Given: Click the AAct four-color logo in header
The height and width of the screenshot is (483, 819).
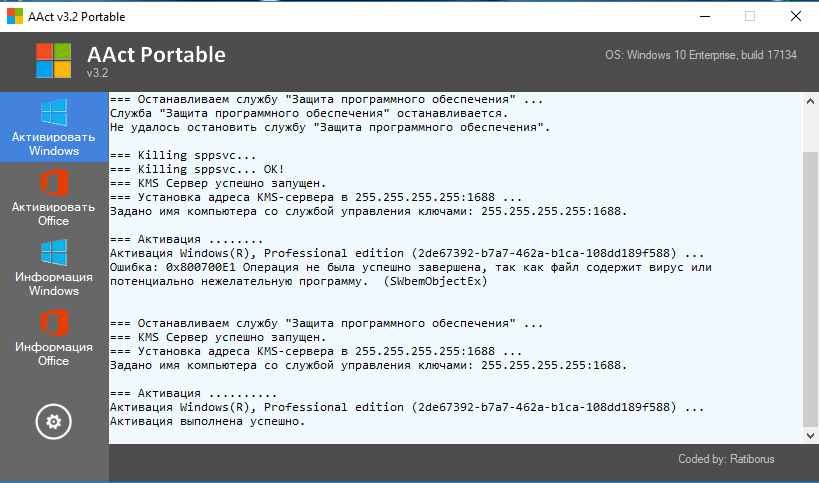Looking at the screenshot, I should click(56, 60).
